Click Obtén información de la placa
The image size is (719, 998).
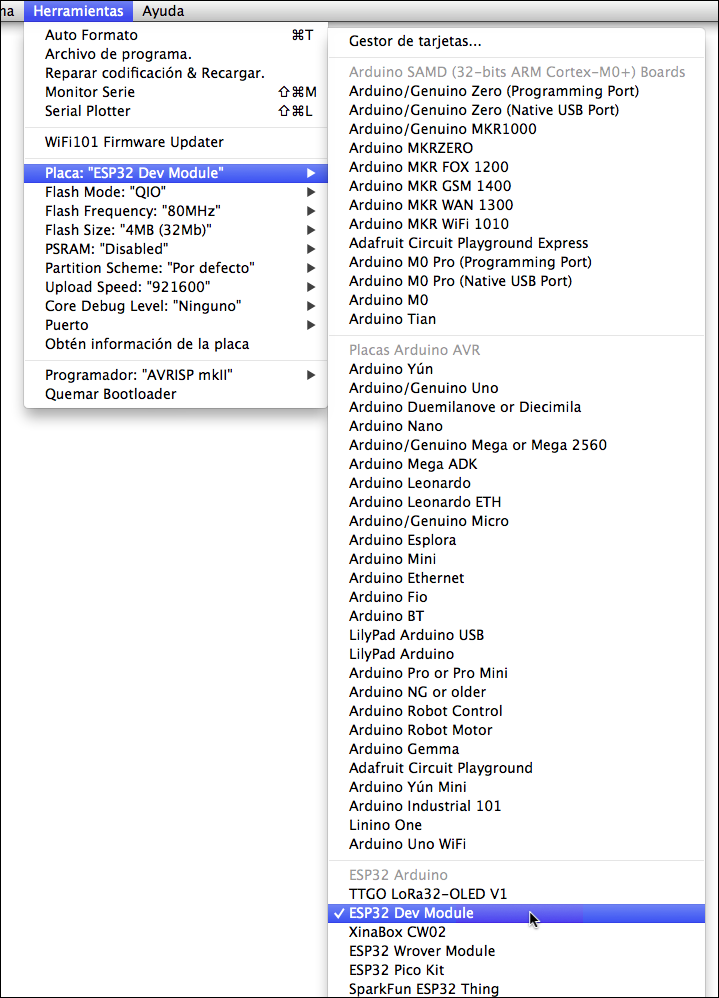[176, 344]
